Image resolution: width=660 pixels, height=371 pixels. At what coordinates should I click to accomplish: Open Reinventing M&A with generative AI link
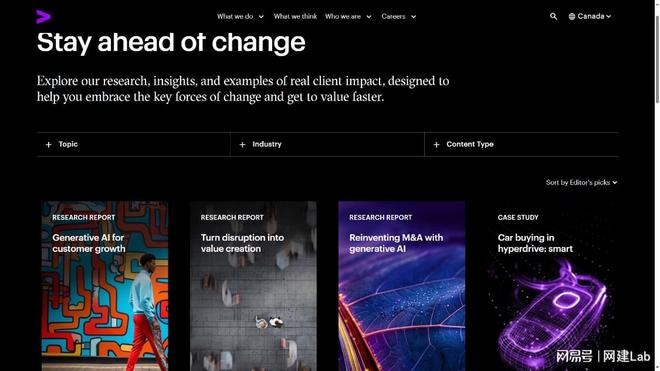coord(402,286)
